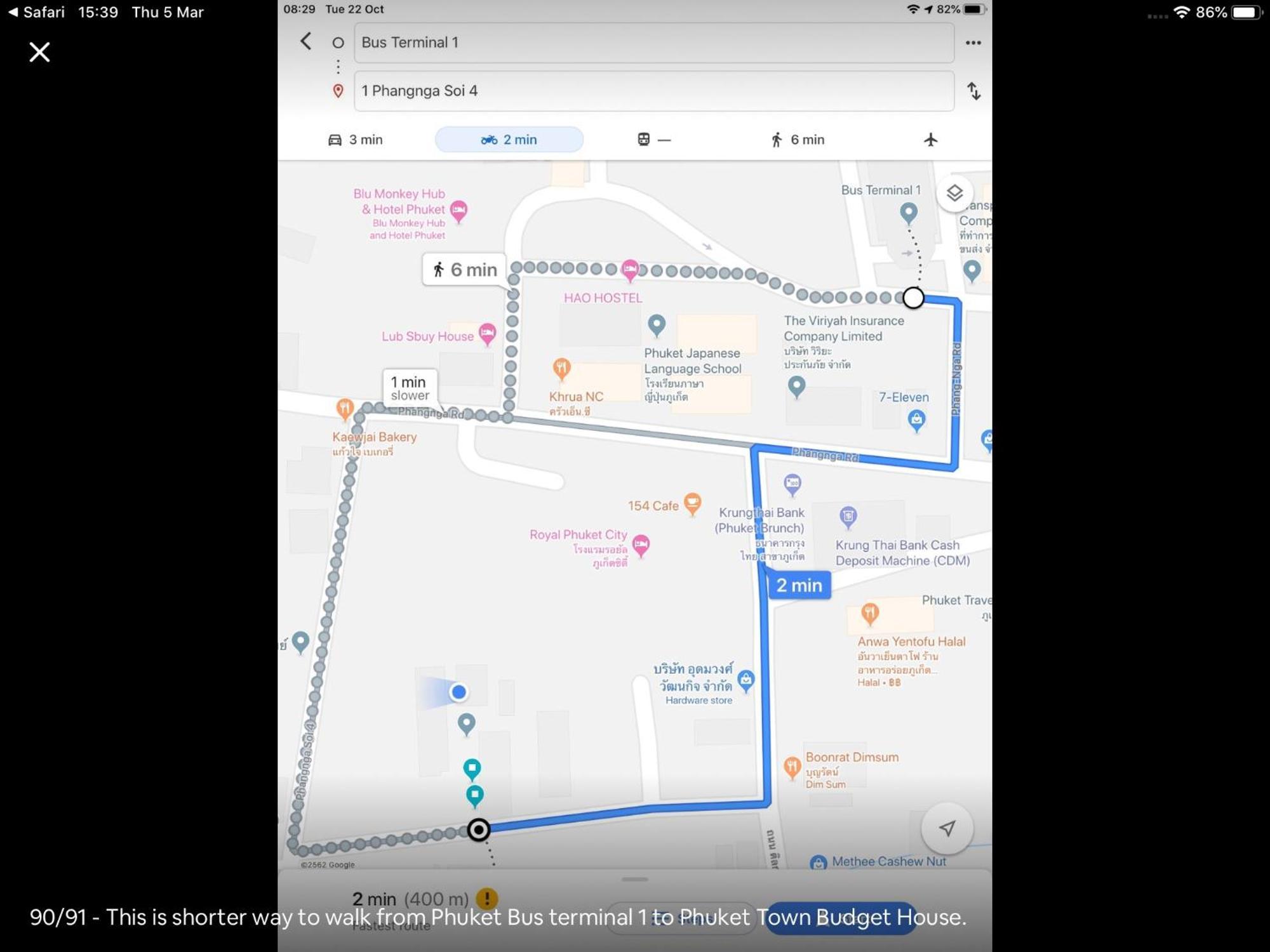Tap the 7-Eleven shopping pin

coord(916,420)
